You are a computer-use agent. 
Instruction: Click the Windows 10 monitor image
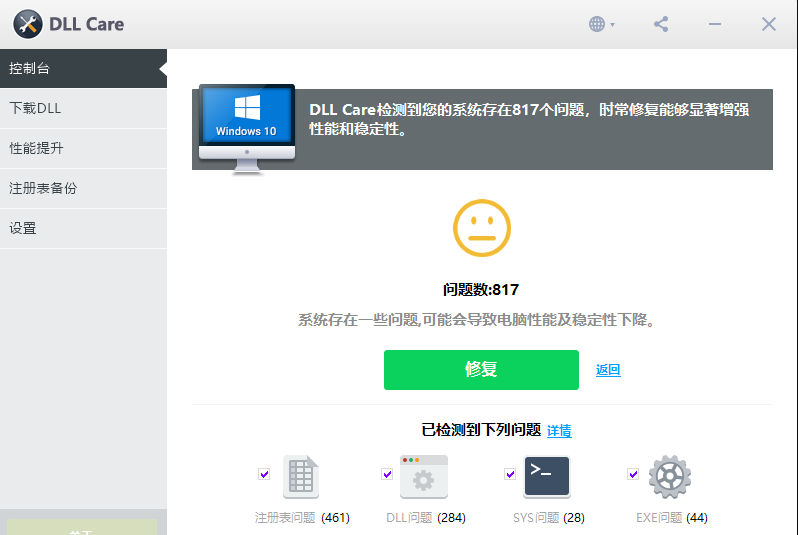coord(247,129)
